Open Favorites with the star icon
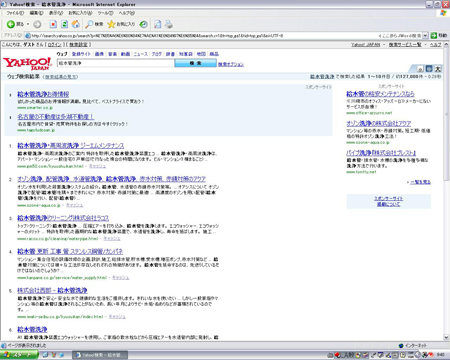Viewport: 450px width, 360px height. (x=121, y=24)
